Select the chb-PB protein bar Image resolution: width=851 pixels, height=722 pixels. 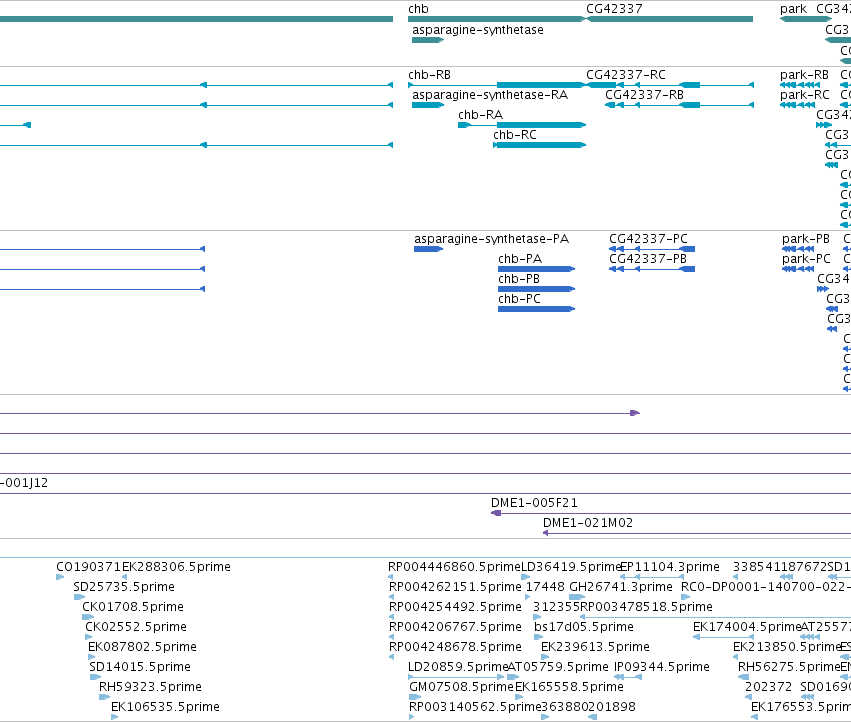tap(536, 289)
